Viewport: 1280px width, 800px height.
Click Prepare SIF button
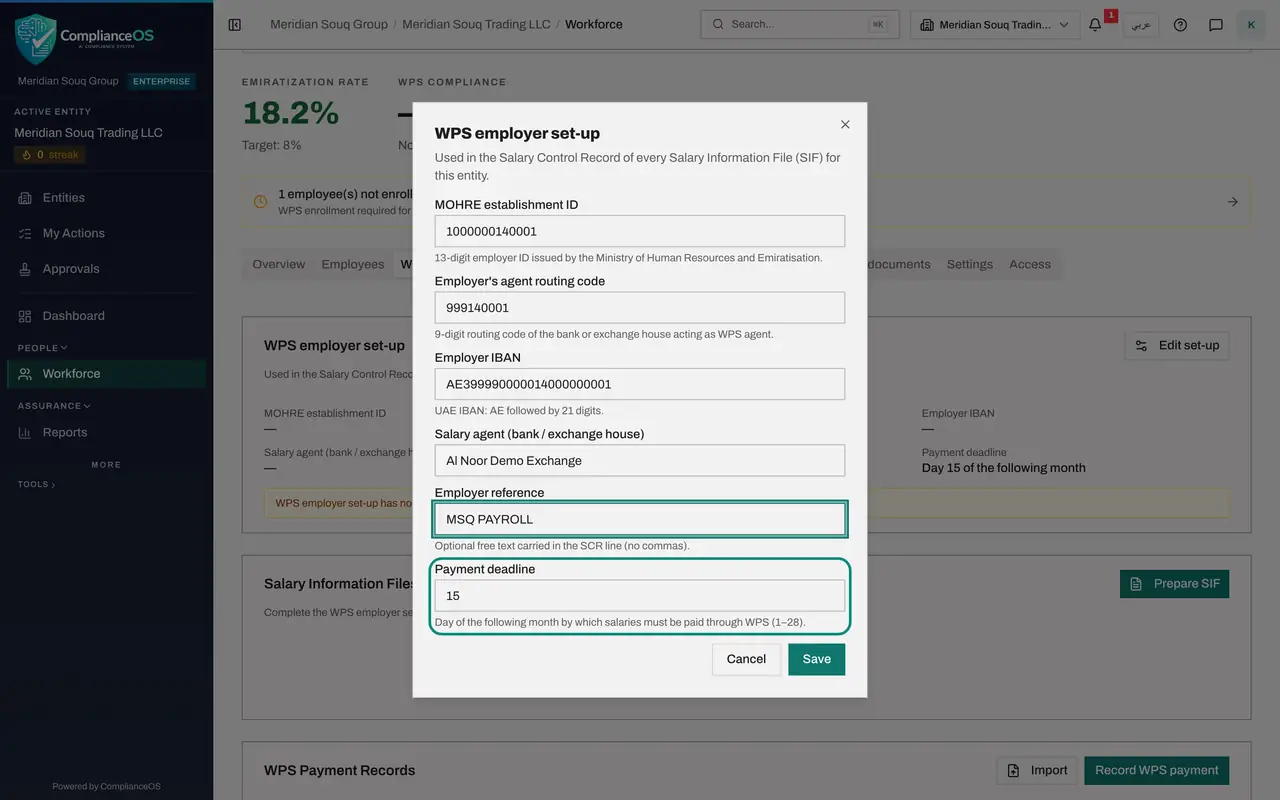click(1174, 584)
